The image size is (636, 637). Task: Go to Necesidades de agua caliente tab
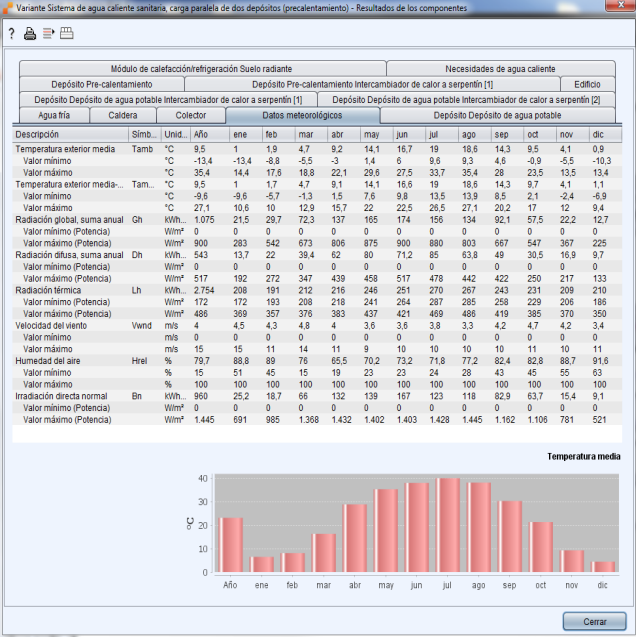coord(500,69)
